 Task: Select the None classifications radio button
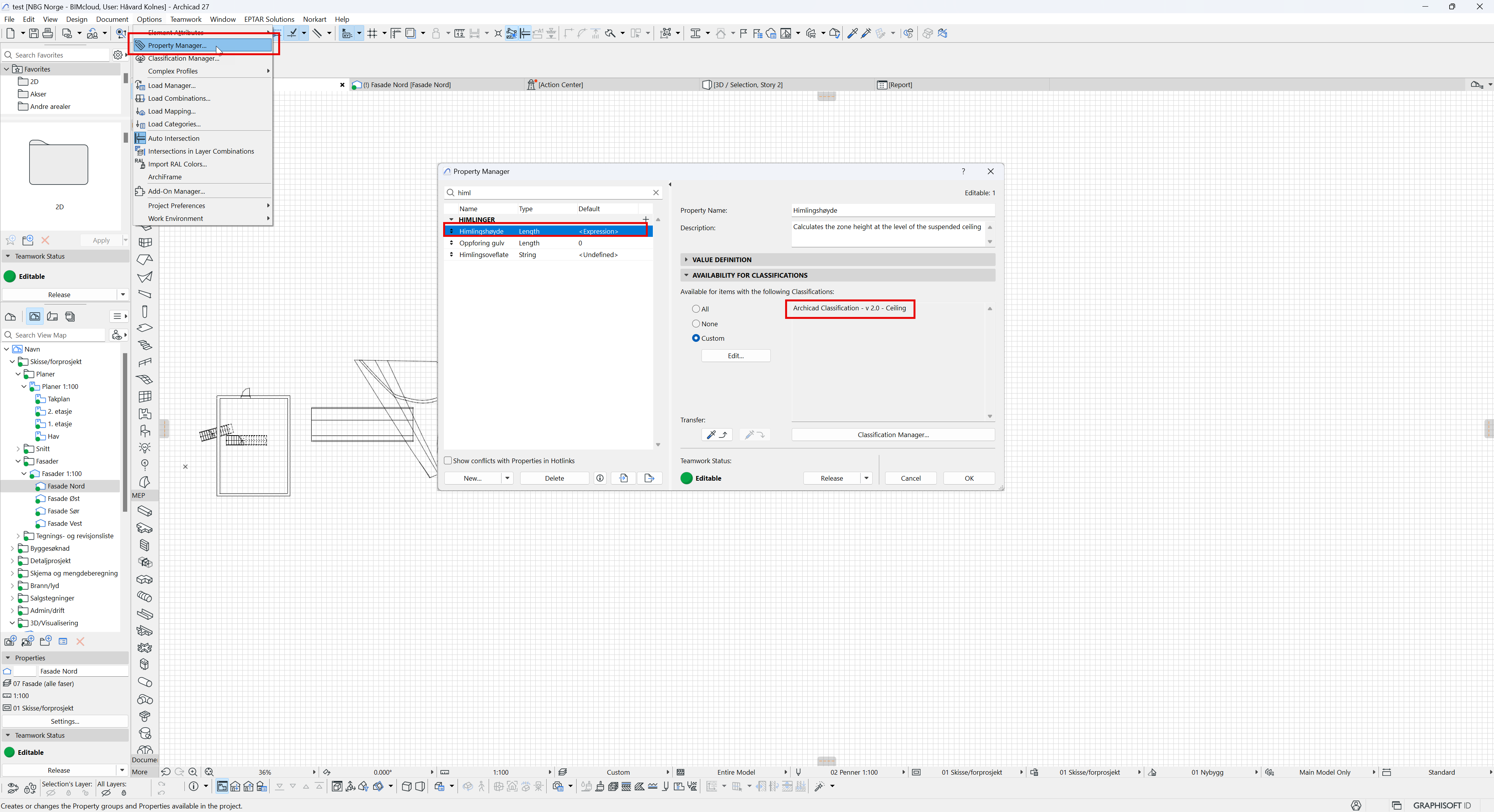(x=696, y=324)
